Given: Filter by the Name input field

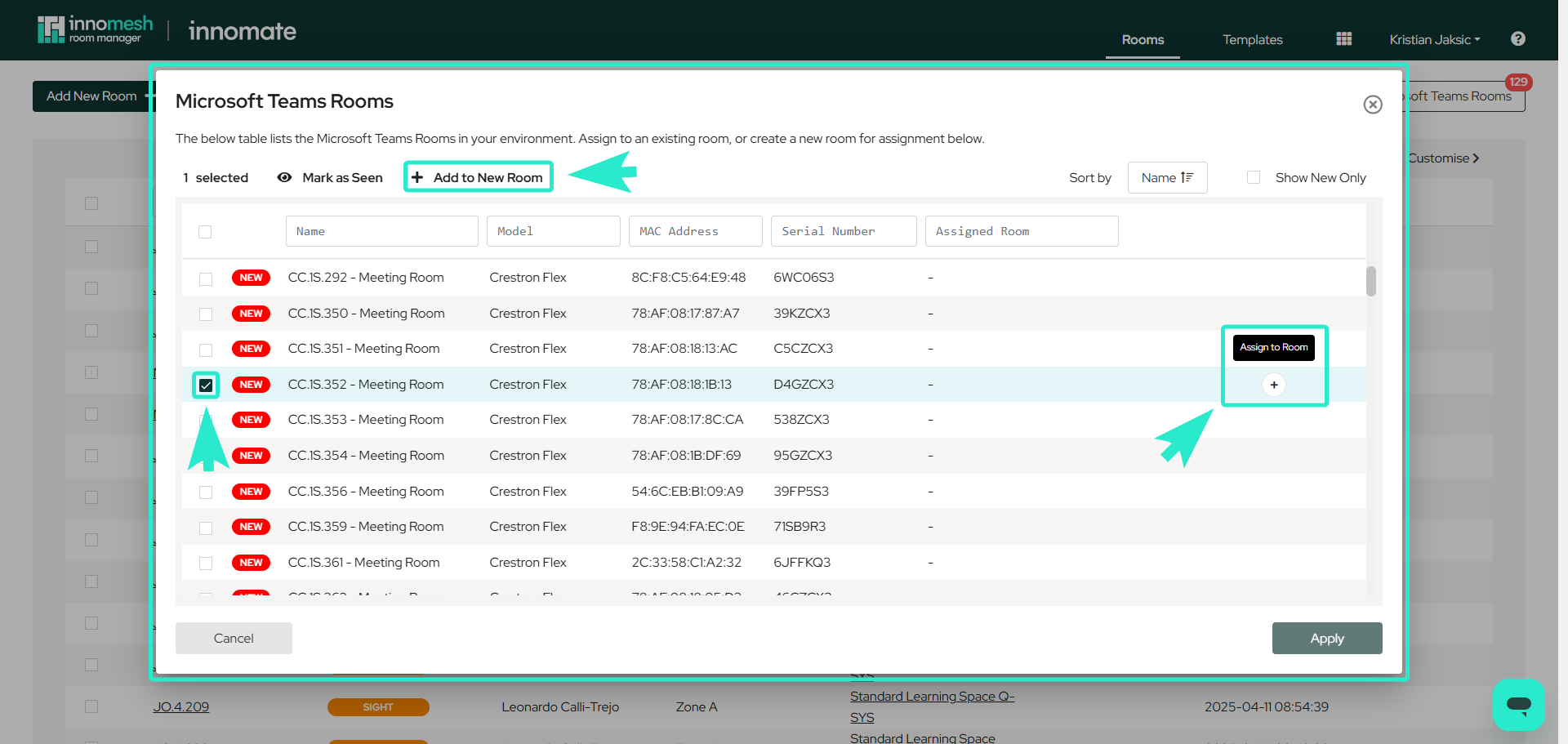Looking at the screenshot, I should [x=381, y=231].
